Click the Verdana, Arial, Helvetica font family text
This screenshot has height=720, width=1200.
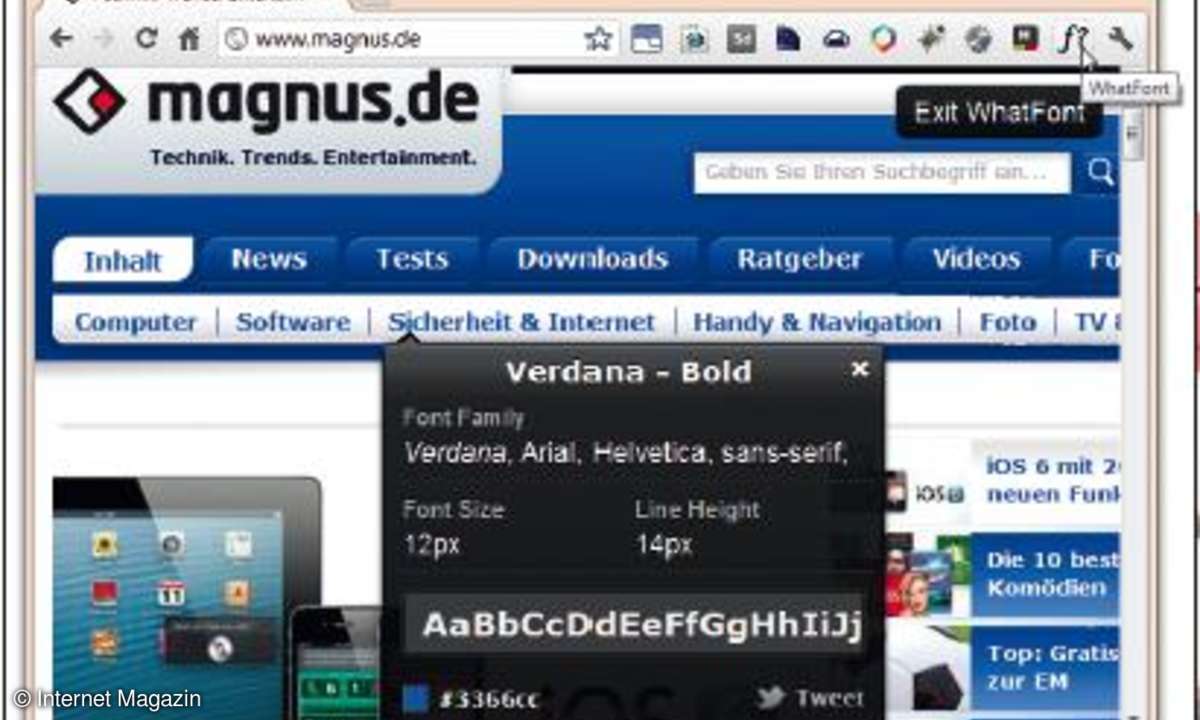coord(626,453)
